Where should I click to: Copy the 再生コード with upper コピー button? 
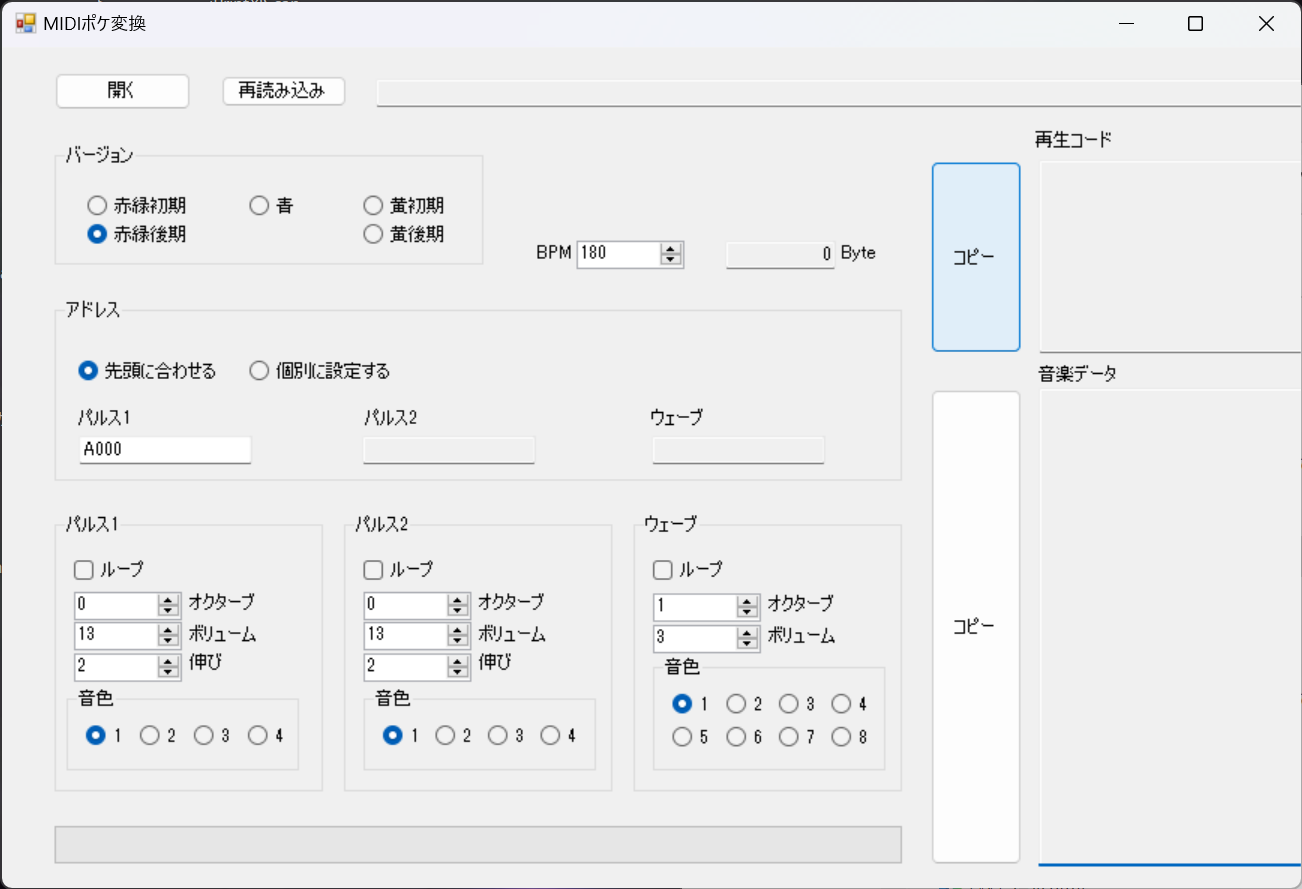coord(975,257)
